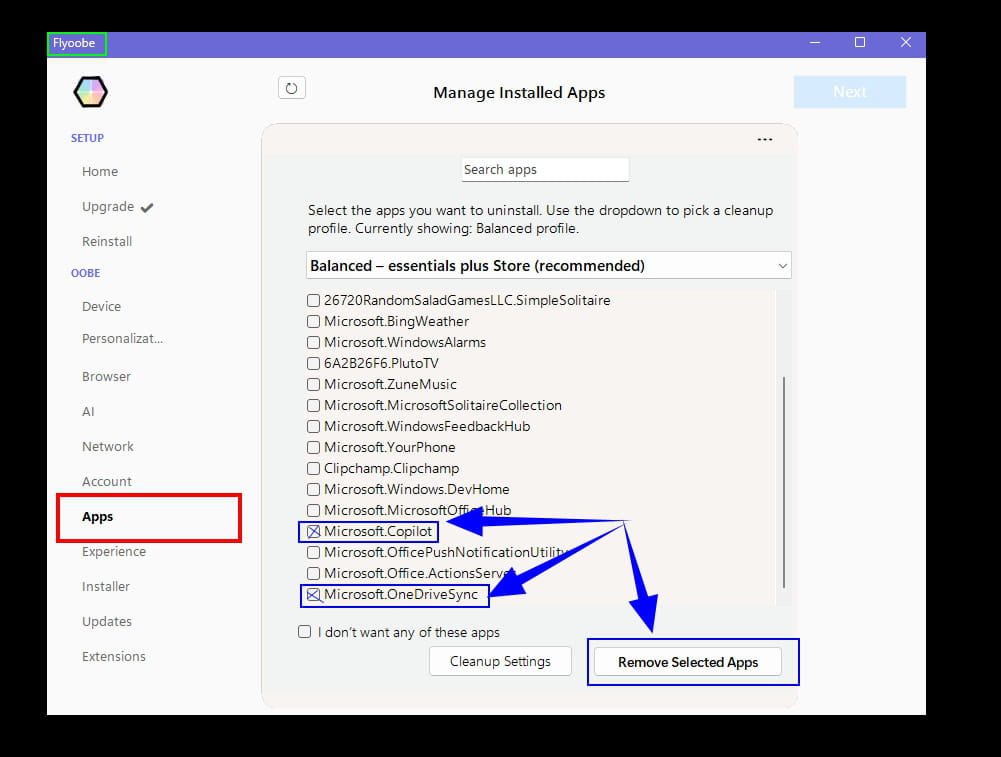Open the Device section
Viewport: 1001px width, 757px height.
(x=101, y=306)
